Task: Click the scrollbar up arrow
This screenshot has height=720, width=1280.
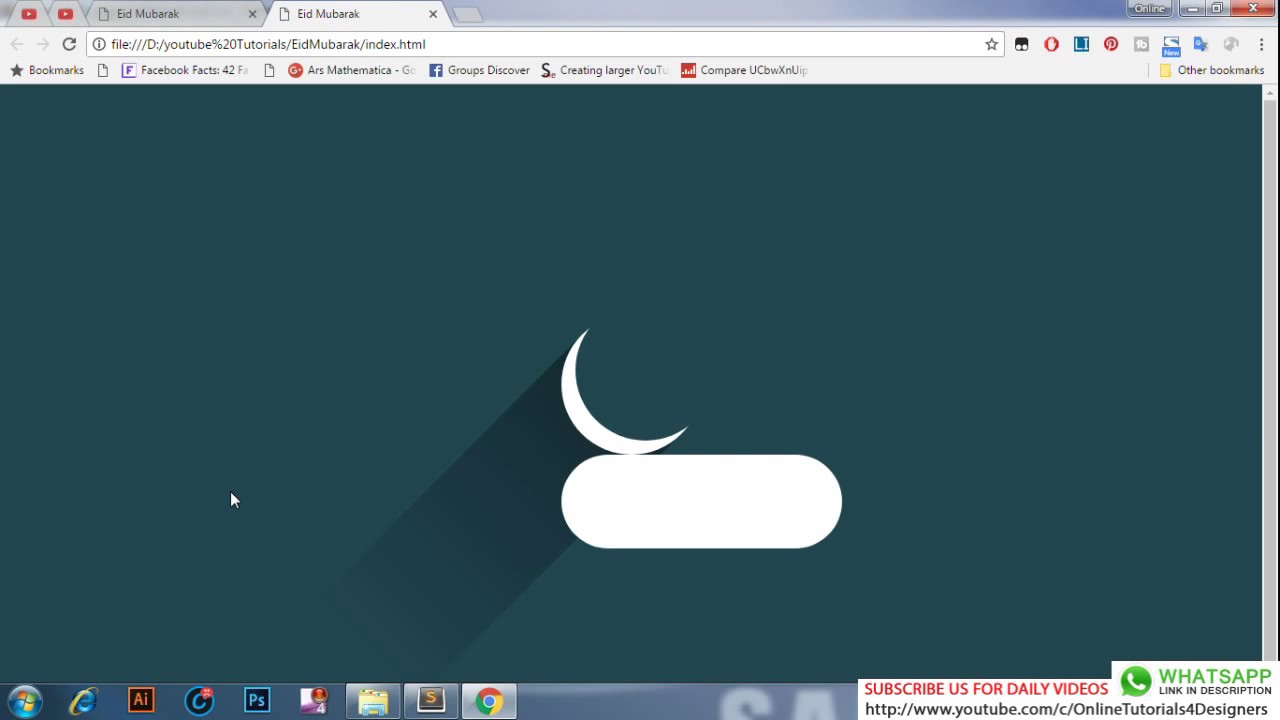Action: pos(1270,93)
